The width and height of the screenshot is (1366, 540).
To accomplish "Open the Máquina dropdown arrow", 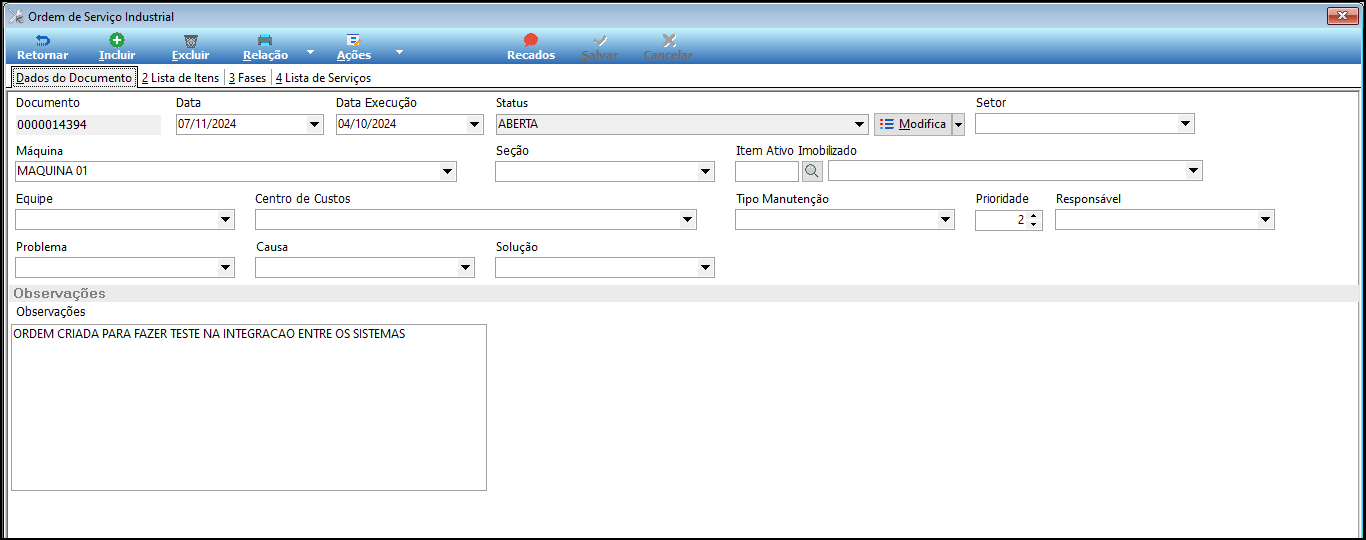I will pyautogui.click(x=447, y=172).
